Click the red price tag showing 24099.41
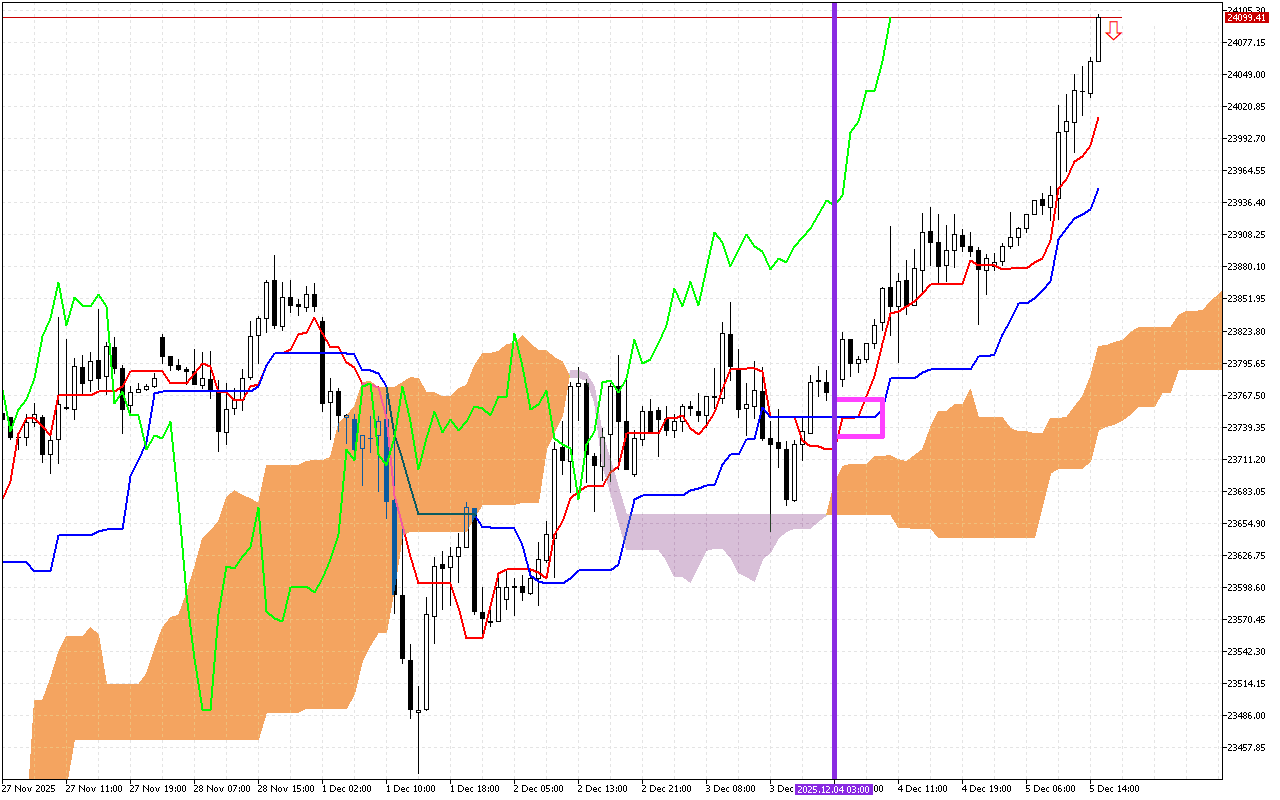Screen dimensions: 1280x800 pyautogui.click(x=1247, y=17)
